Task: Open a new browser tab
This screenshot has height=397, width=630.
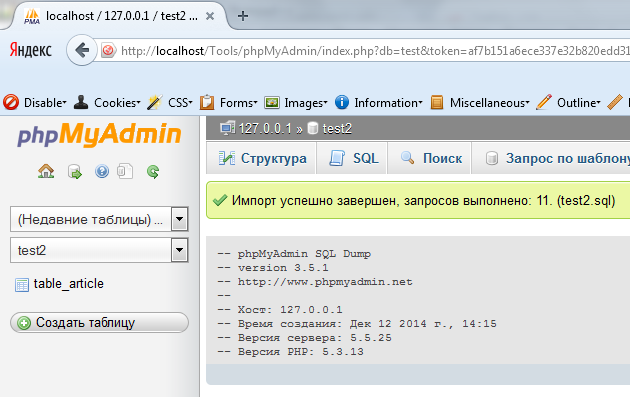Action: pyautogui.click(x=243, y=16)
